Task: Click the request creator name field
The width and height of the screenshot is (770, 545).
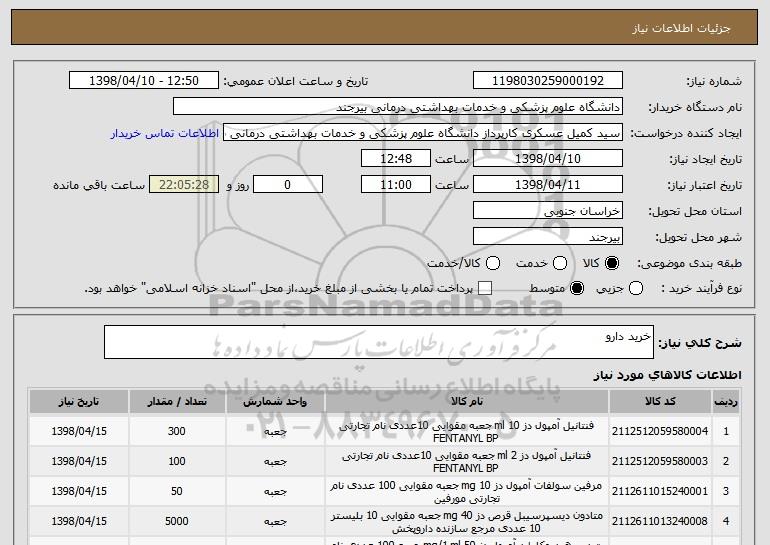Action: coord(423,133)
